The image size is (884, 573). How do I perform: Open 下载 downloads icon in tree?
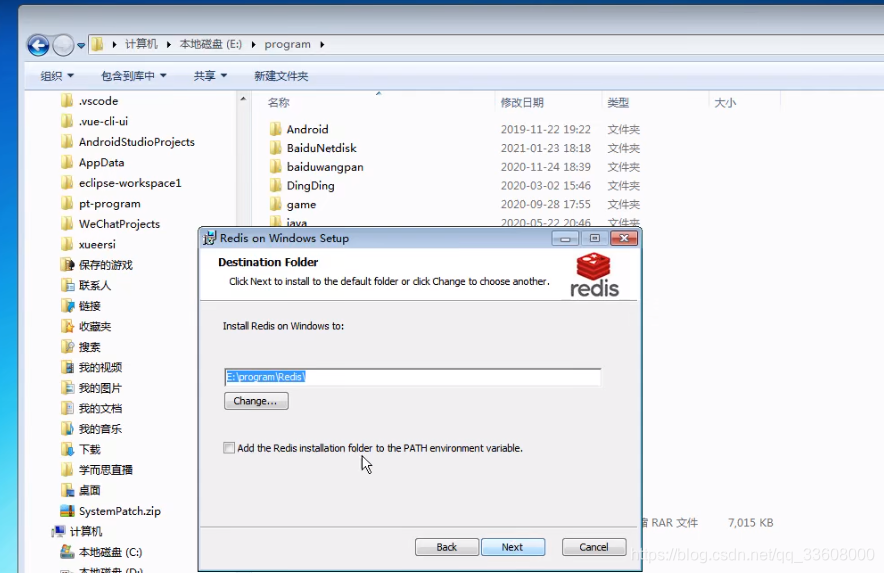pos(67,449)
